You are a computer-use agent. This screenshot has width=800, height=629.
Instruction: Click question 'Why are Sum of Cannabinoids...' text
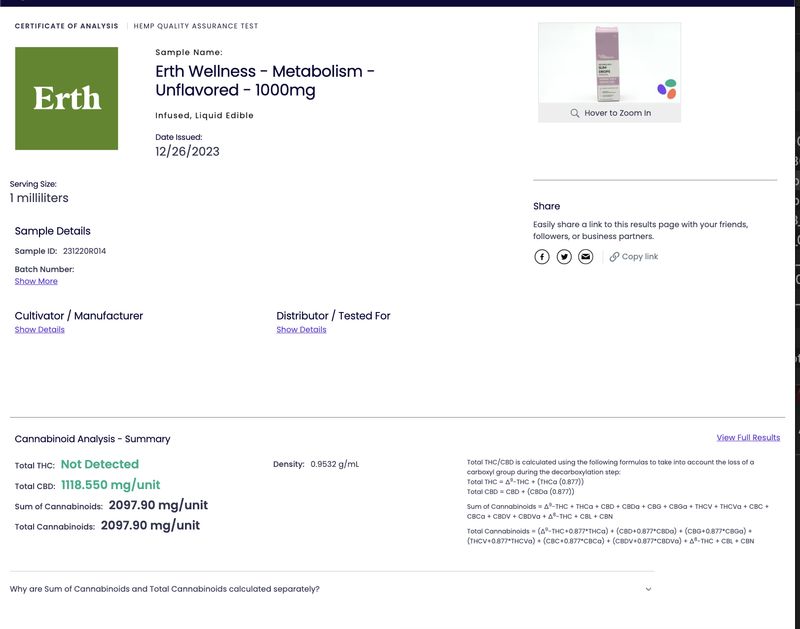point(164,589)
